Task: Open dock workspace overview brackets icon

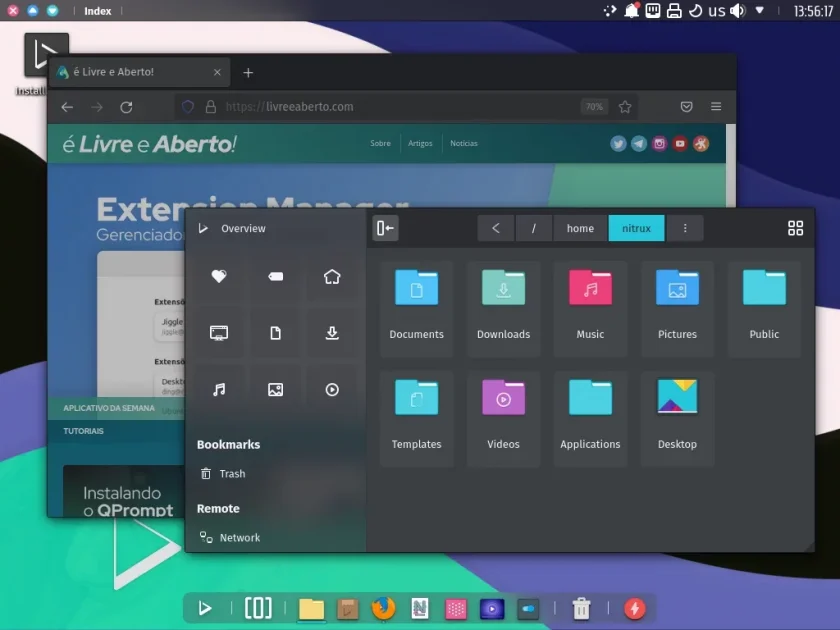Action: pos(258,608)
